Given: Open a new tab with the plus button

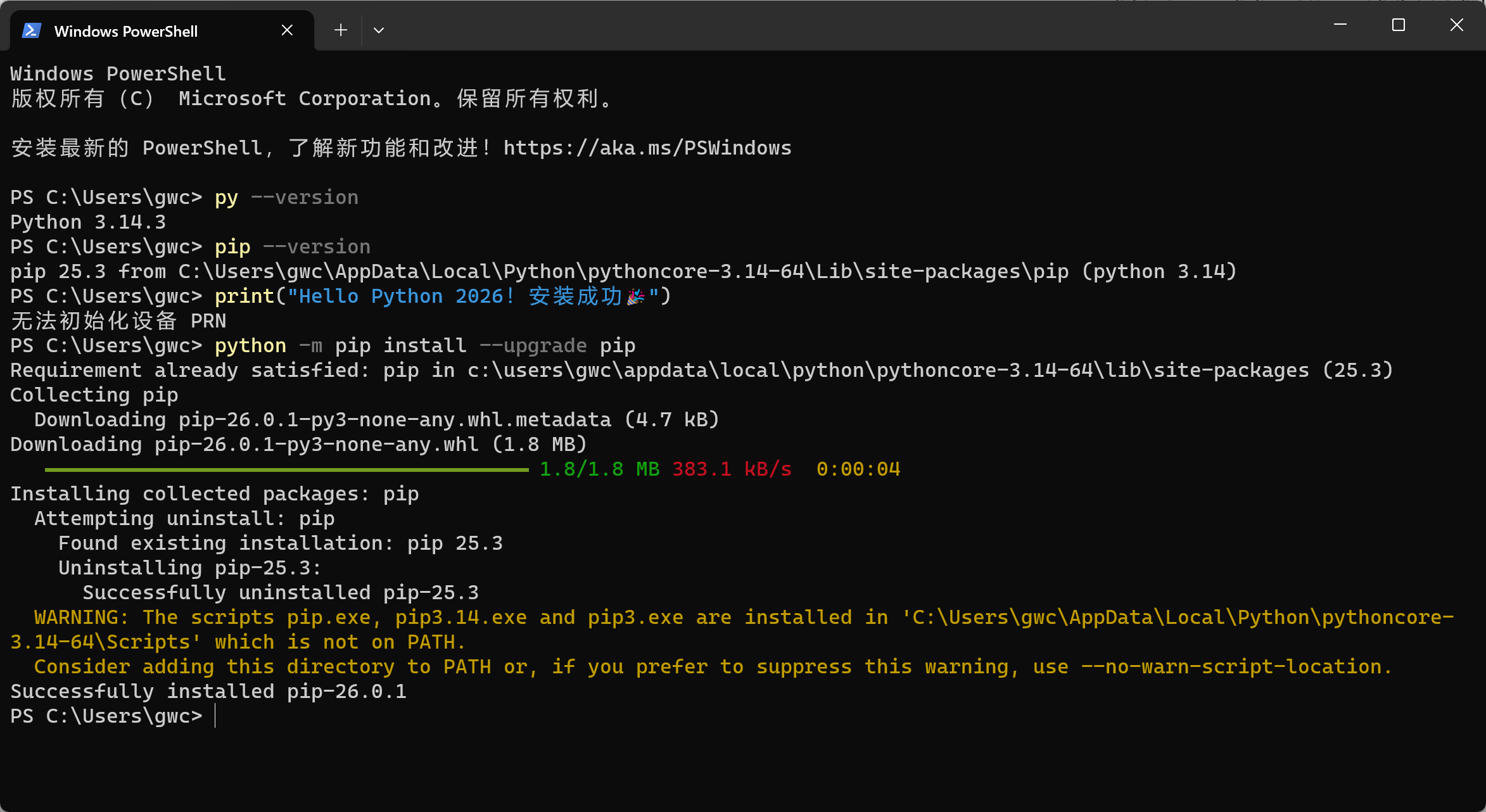Looking at the screenshot, I should point(341,30).
